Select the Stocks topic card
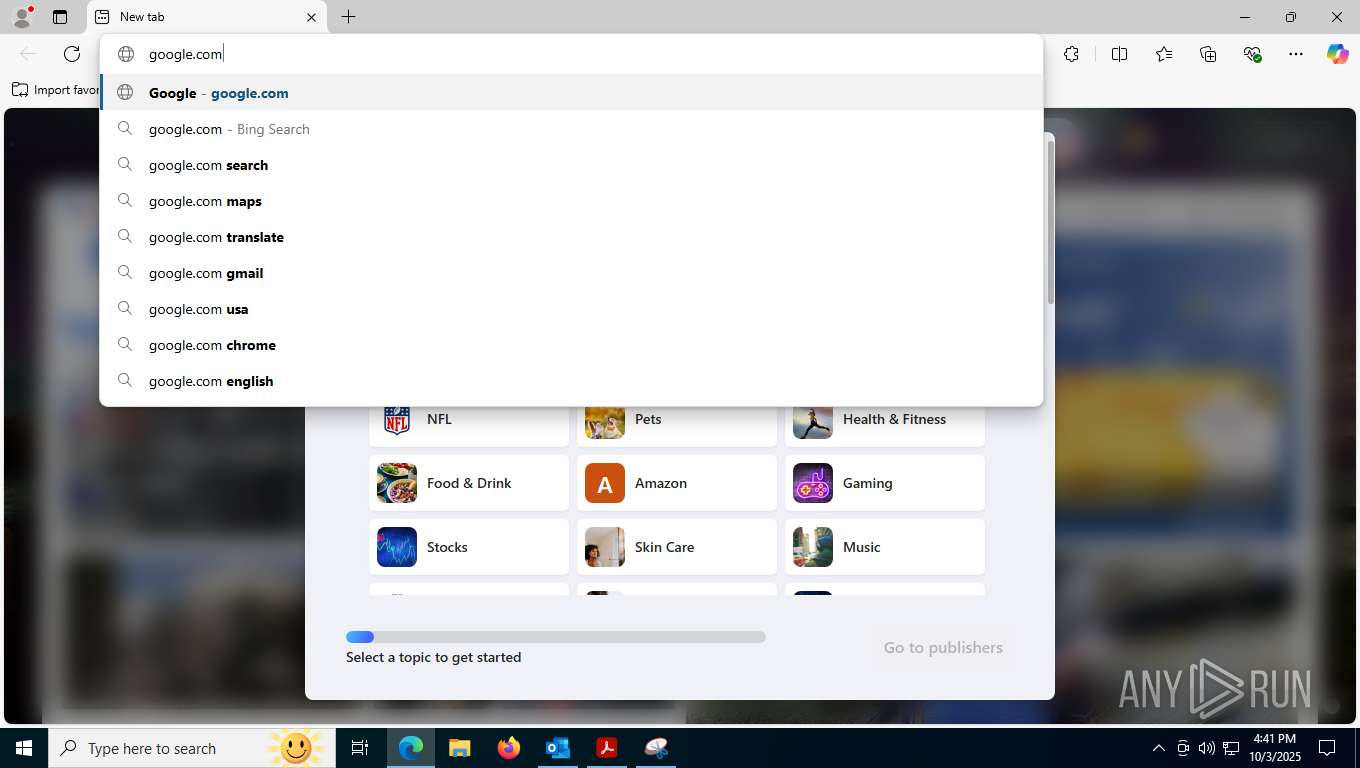Image resolution: width=1360 pixels, height=768 pixels. [469, 547]
